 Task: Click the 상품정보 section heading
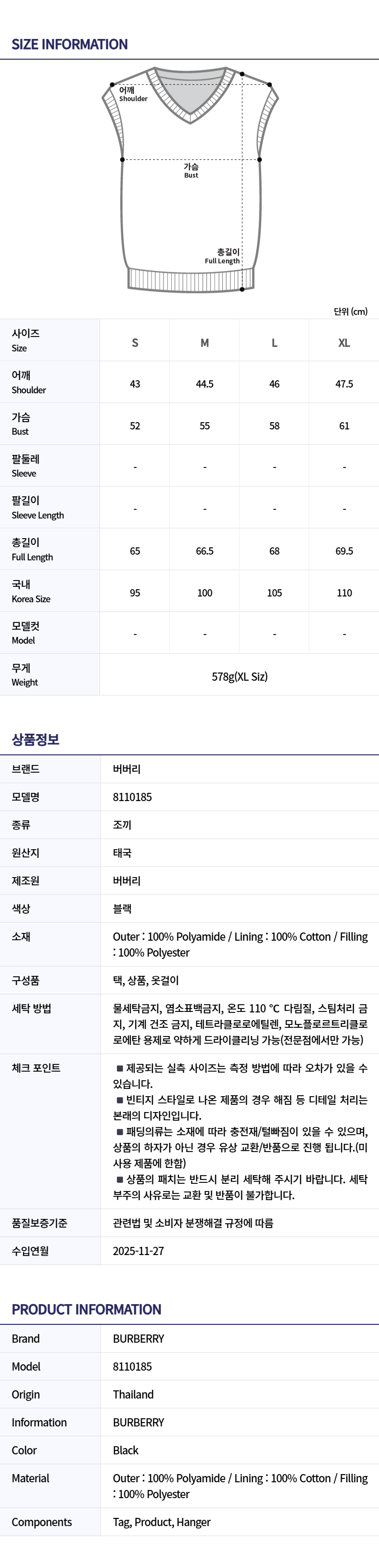(35, 739)
